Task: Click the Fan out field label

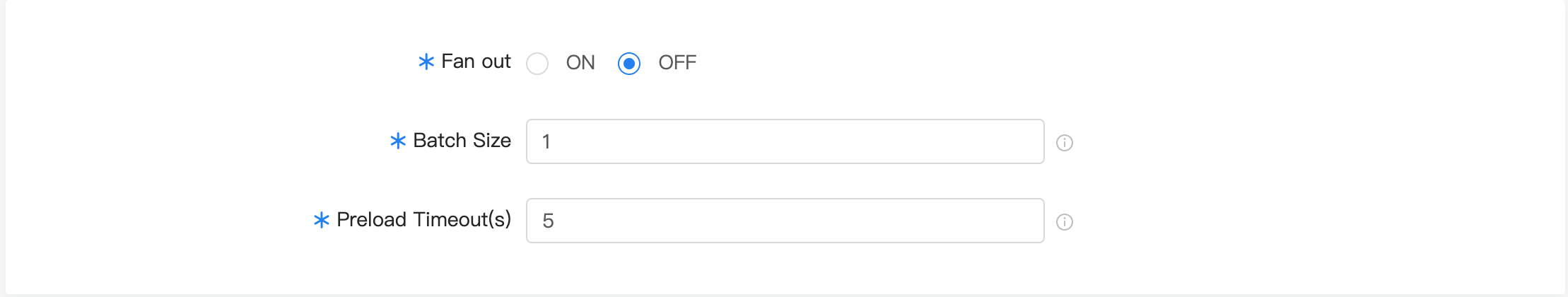Action: (476, 62)
